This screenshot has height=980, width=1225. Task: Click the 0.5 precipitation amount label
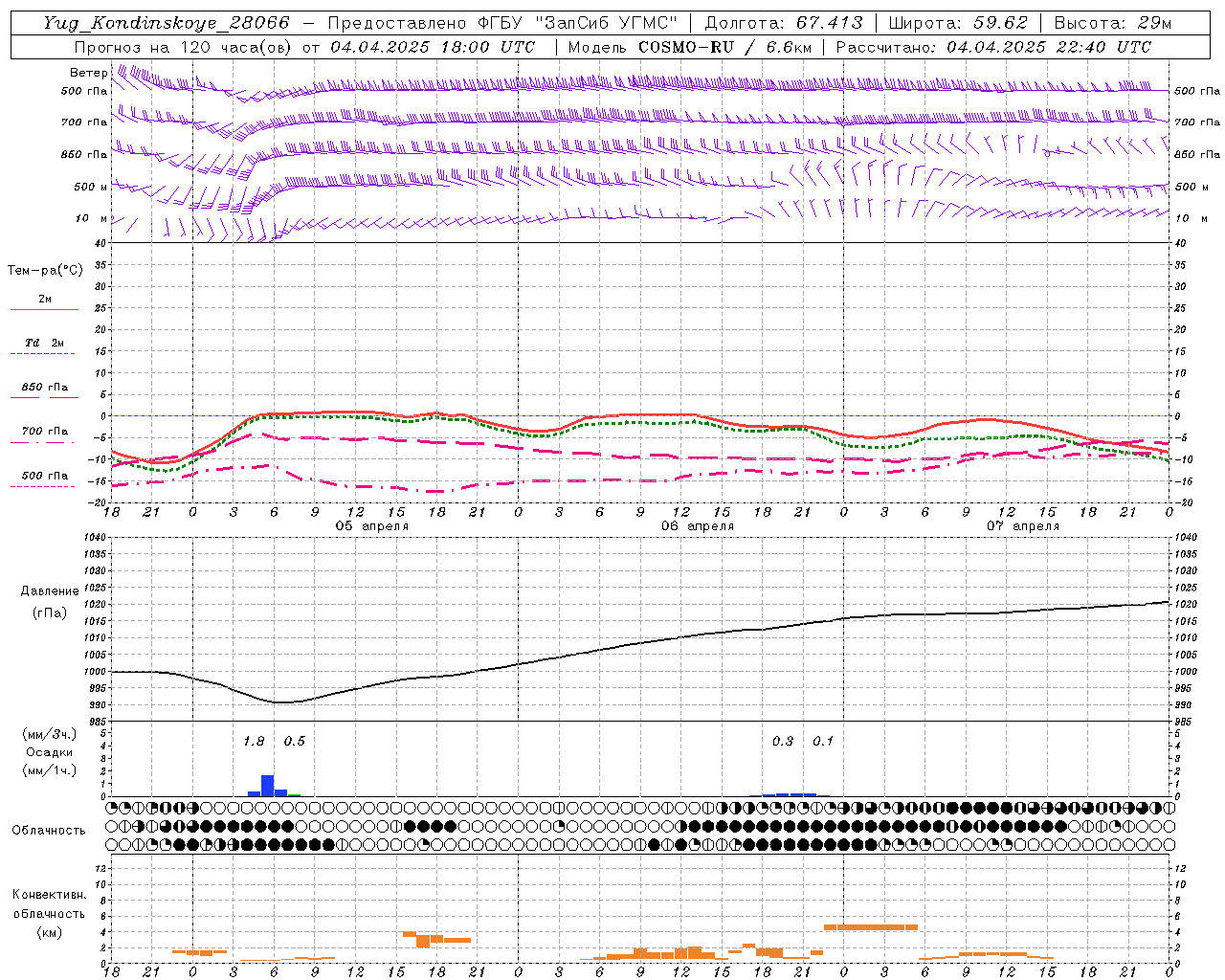point(295,742)
